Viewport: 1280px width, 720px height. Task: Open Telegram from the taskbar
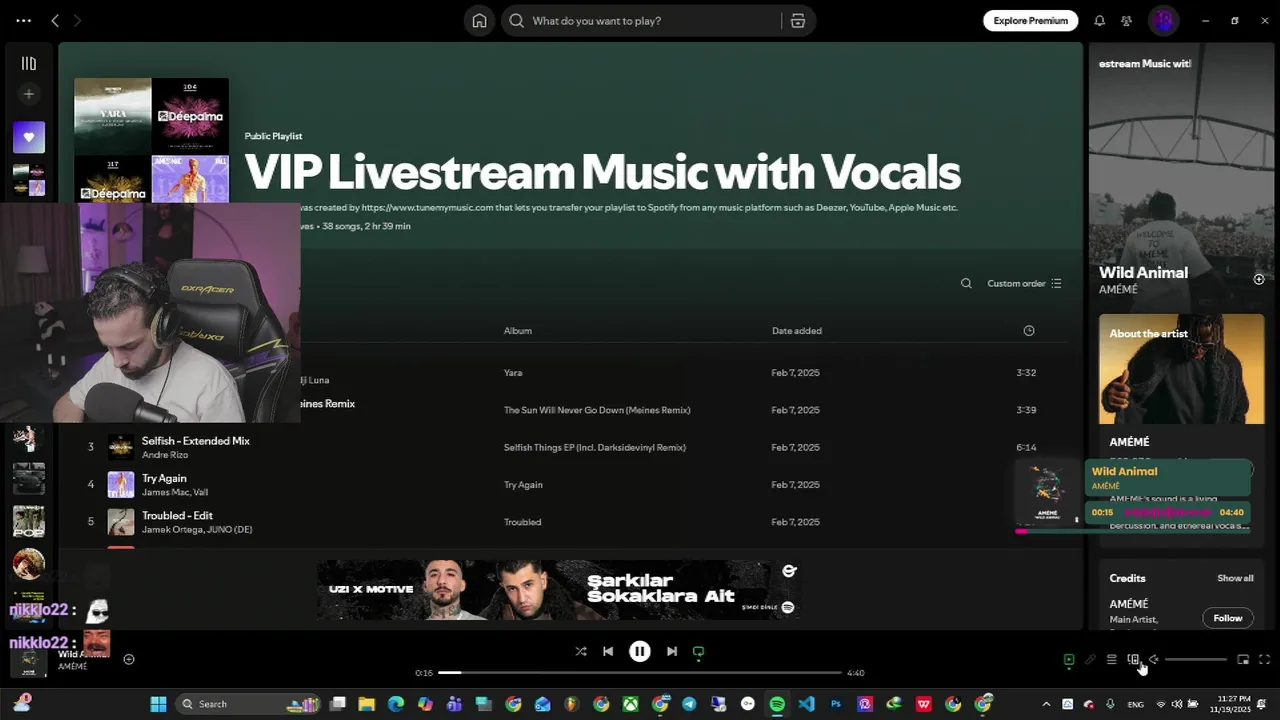tap(689, 704)
